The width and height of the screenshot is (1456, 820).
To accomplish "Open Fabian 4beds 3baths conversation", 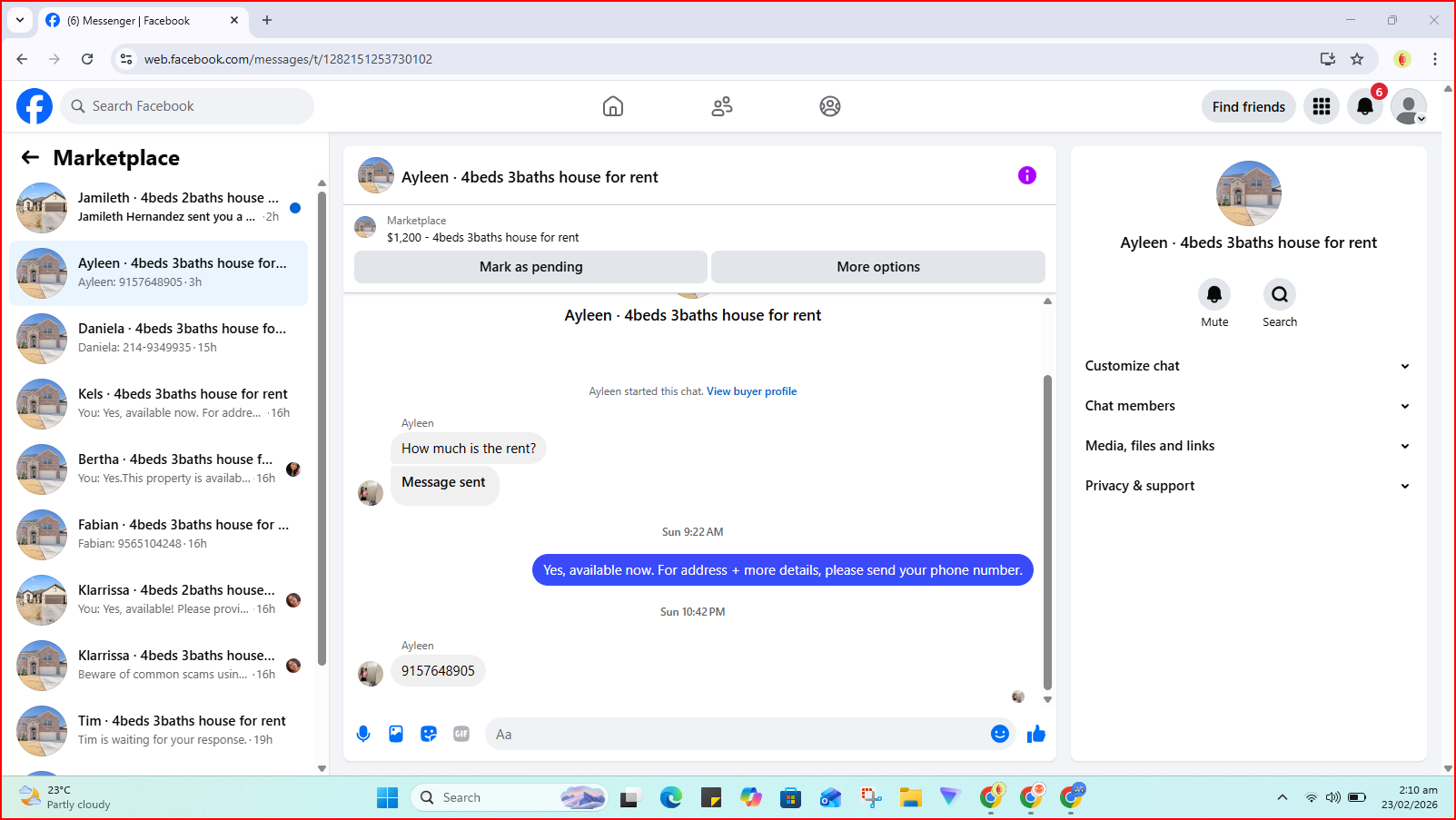I will point(159,535).
